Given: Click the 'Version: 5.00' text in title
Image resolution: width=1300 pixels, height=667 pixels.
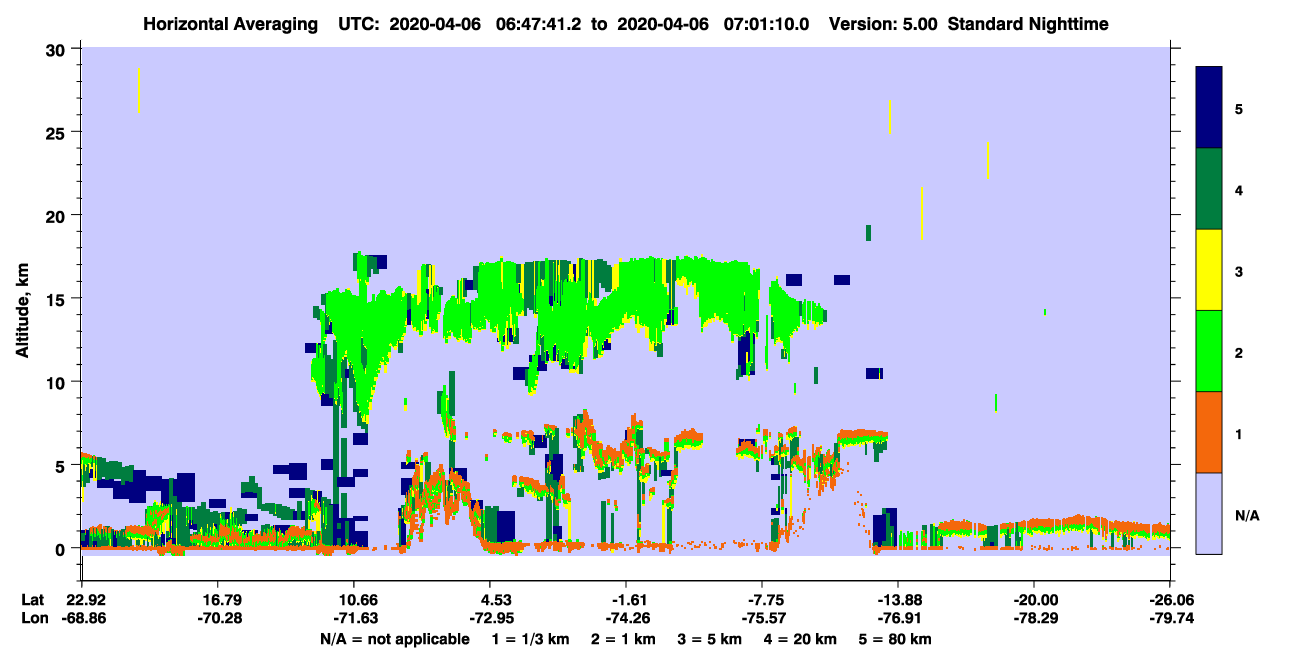Looking at the screenshot, I should pos(883,24).
